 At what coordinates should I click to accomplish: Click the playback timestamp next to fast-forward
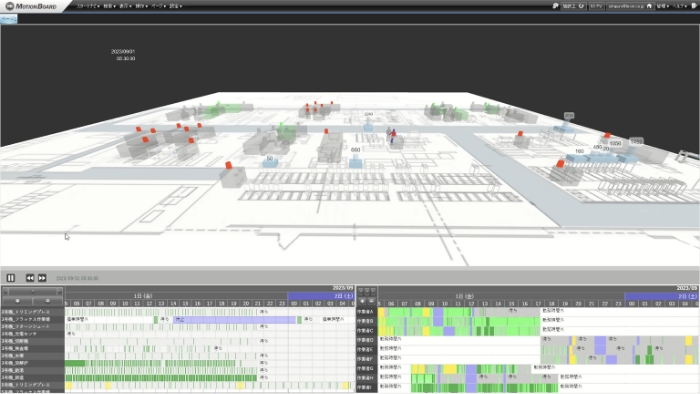(77, 278)
